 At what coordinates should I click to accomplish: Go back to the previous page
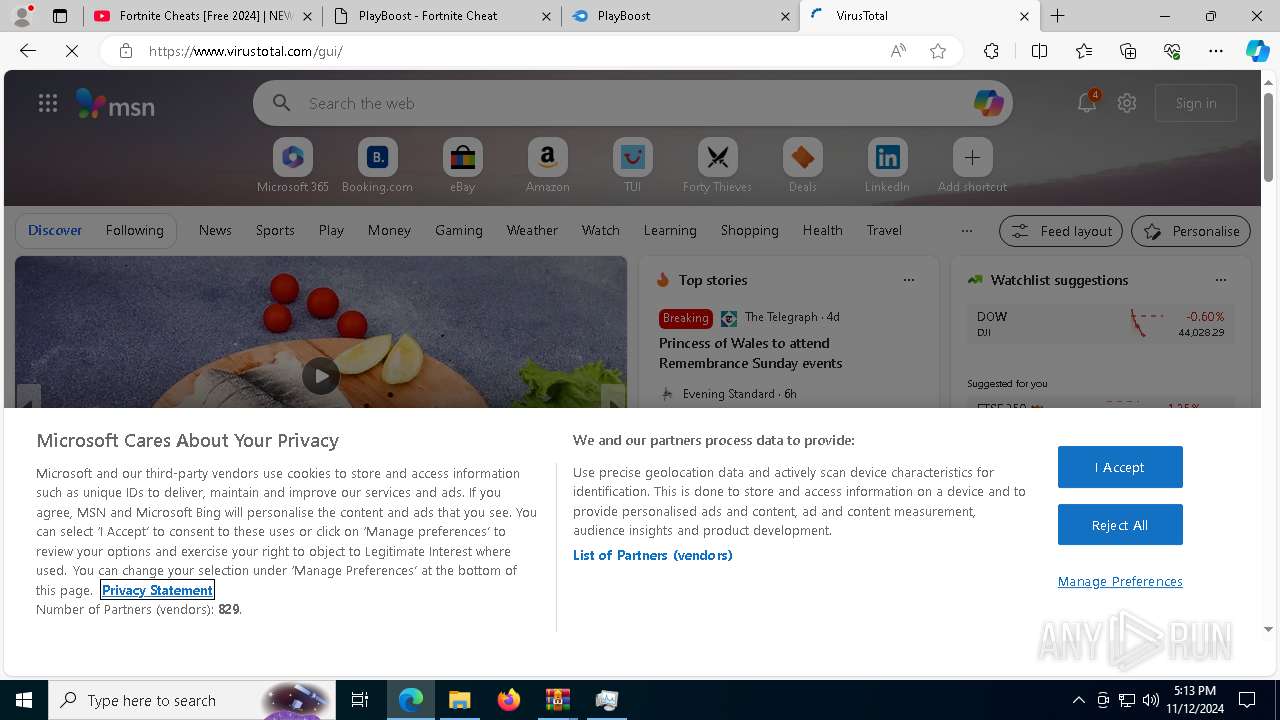[x=28, y=51]
